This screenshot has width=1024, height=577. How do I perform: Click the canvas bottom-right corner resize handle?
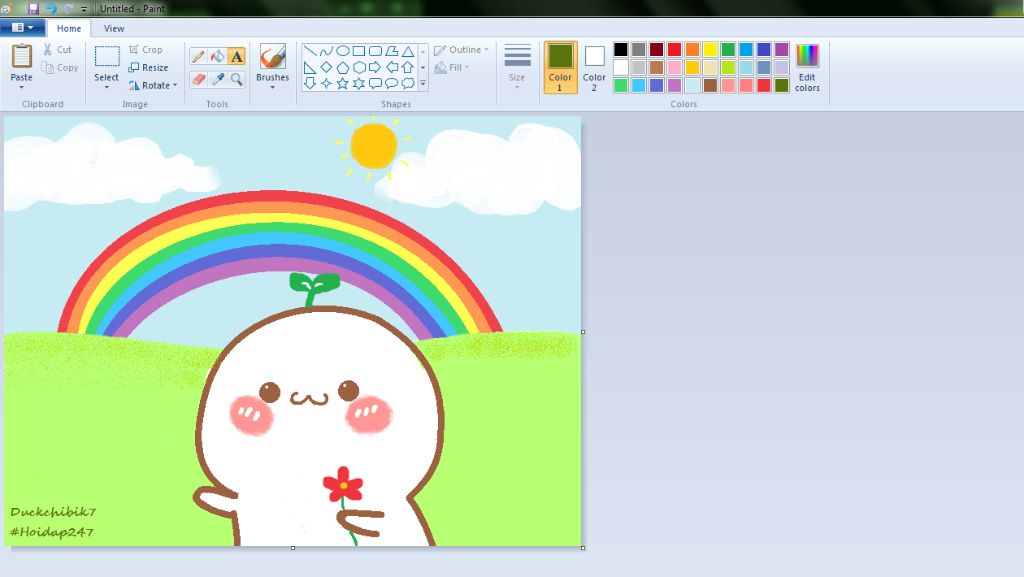[583, 548]
